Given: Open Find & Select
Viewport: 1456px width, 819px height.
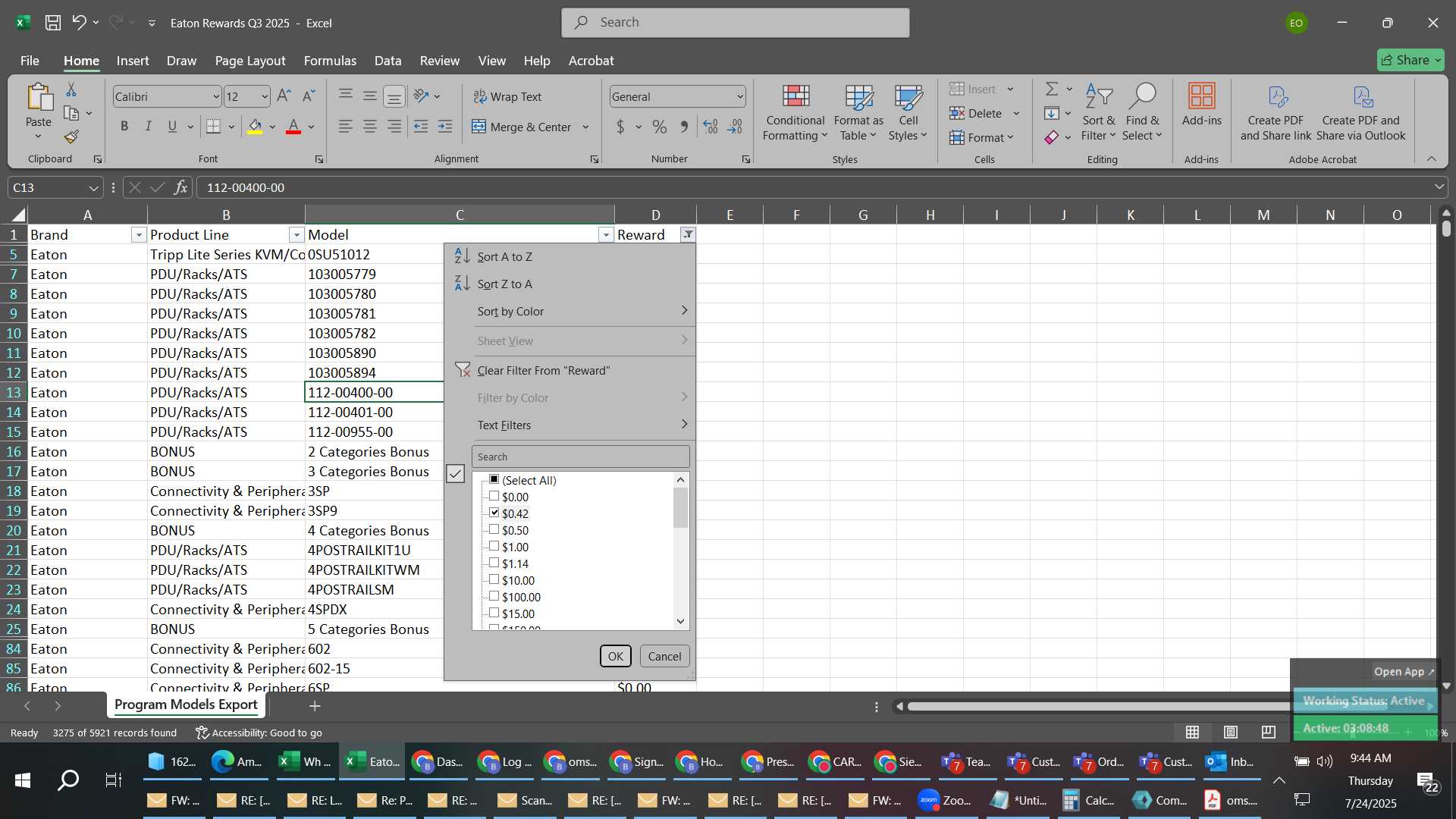Looking at the screenshot, I should tap(1142, 112).
